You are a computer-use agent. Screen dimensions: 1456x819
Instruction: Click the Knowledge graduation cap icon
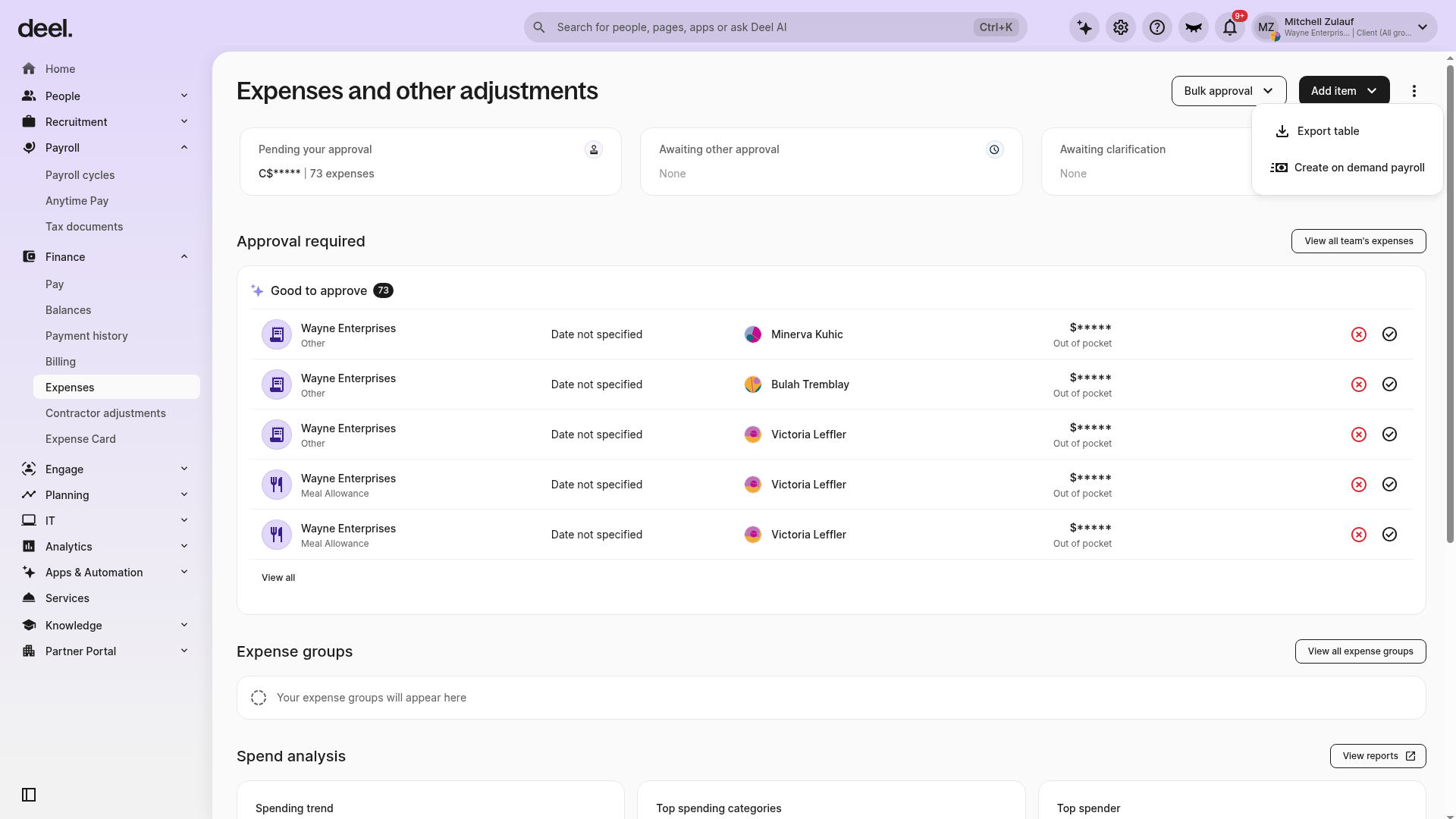pyautogui.click(x=29, y=626)
